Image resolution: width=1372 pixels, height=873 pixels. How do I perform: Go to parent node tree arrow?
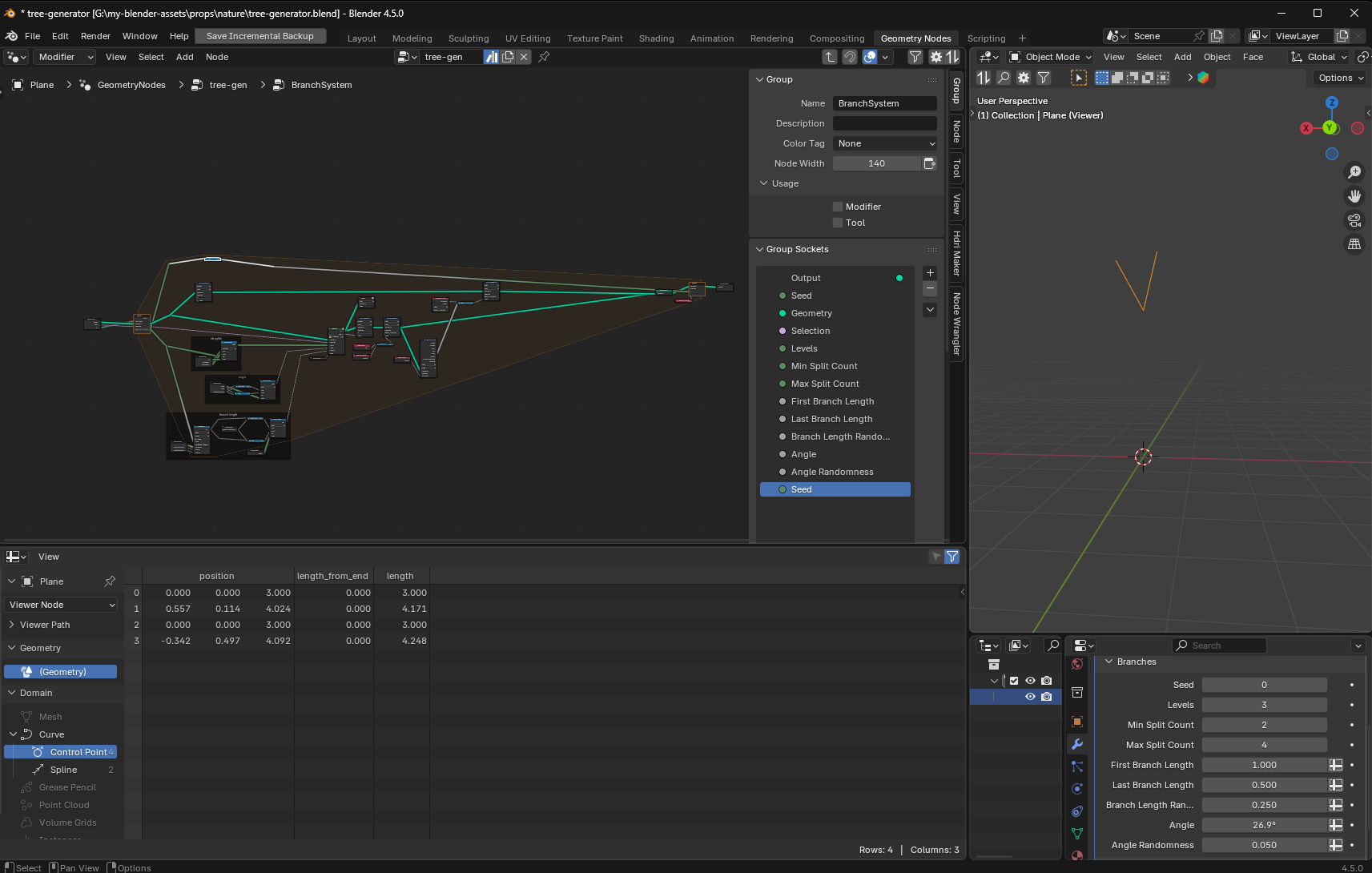830,57
